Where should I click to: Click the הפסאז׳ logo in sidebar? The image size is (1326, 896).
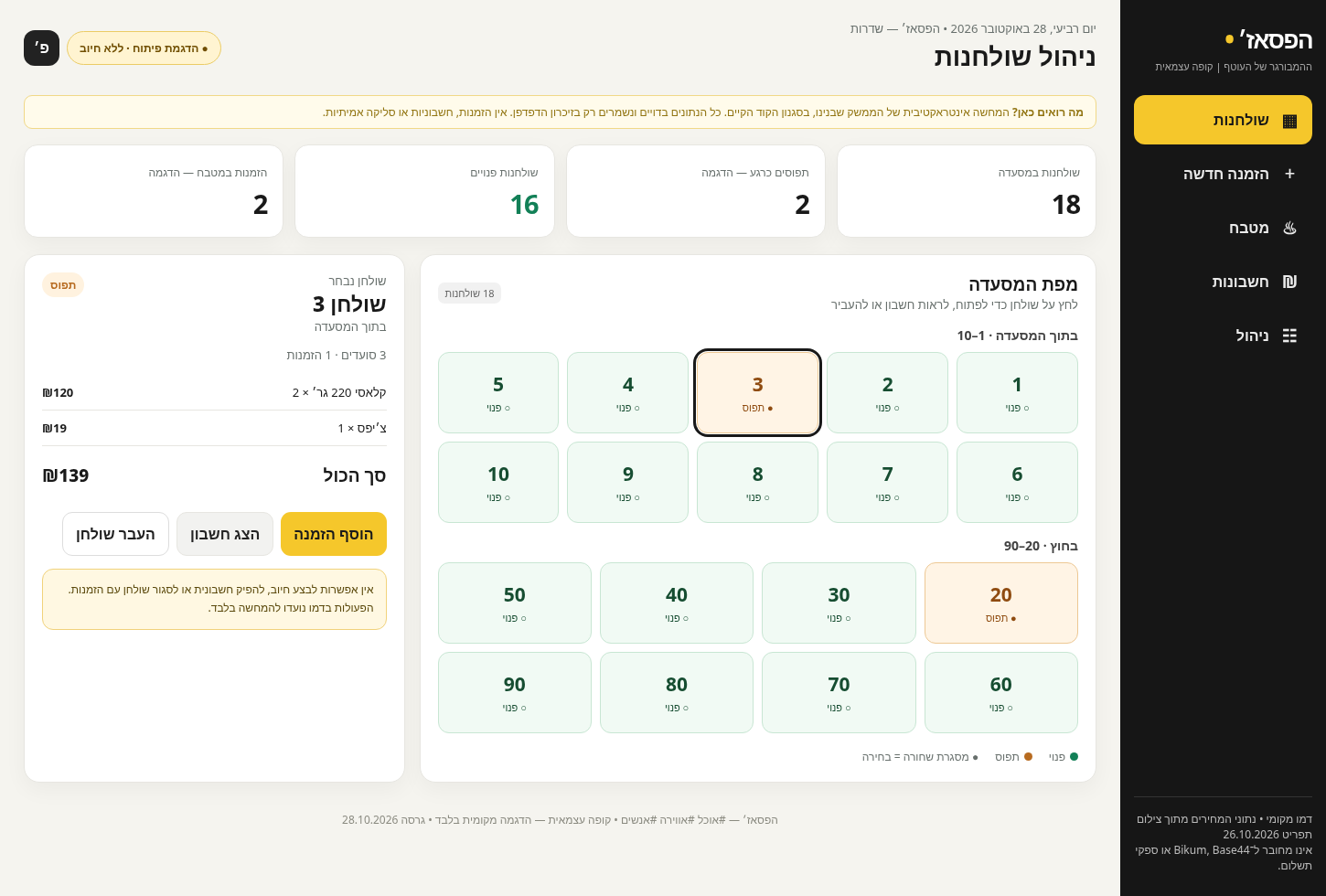tap(1268, 39)
